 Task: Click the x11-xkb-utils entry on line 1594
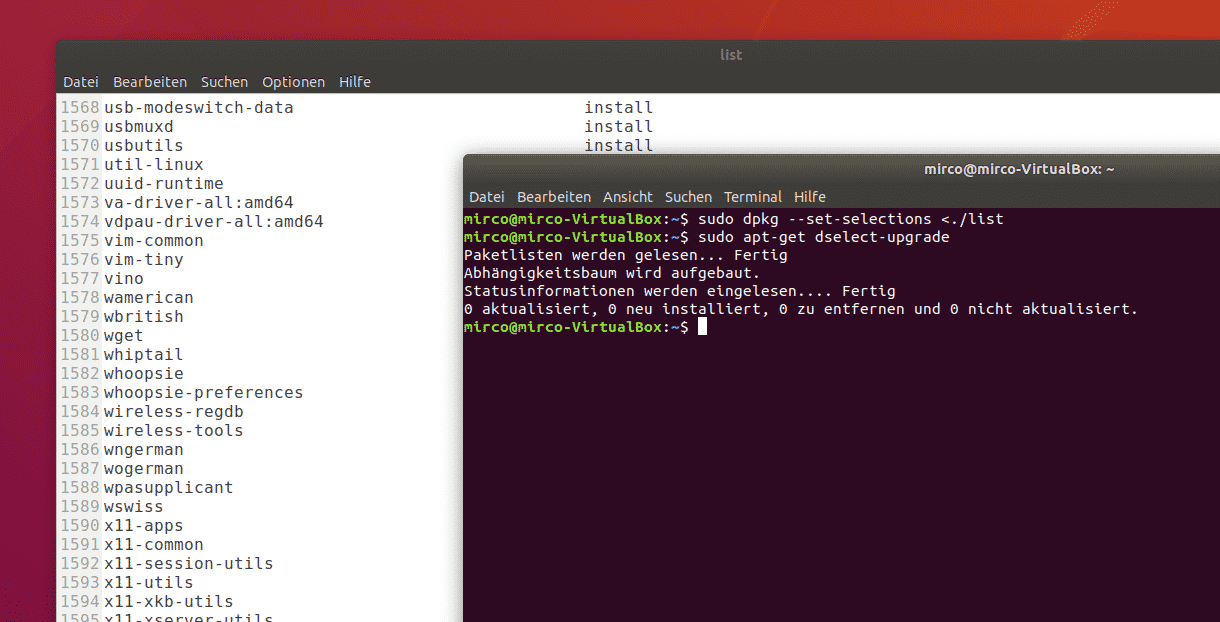(x=168, y=601)
